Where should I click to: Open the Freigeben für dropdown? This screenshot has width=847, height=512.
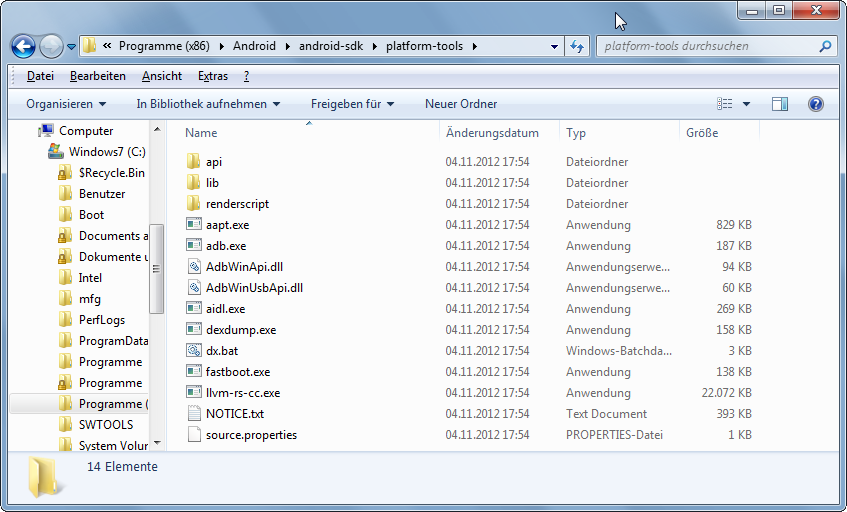coord(352,104)
